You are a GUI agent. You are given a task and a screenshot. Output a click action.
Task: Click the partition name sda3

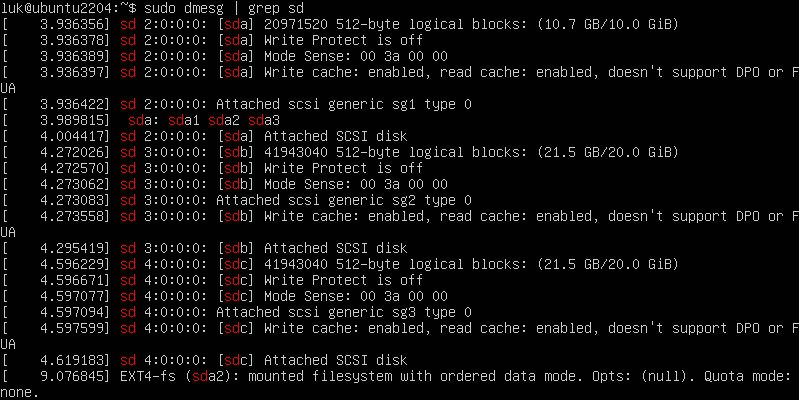[264, 120]
